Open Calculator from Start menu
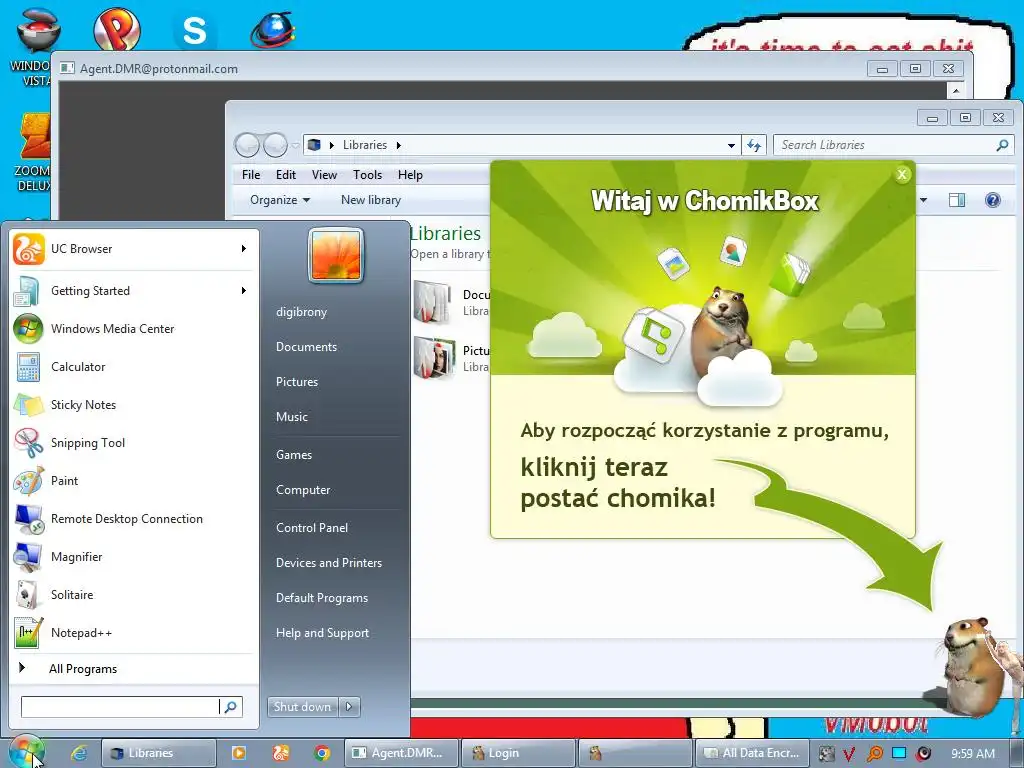 coord(134,366)
